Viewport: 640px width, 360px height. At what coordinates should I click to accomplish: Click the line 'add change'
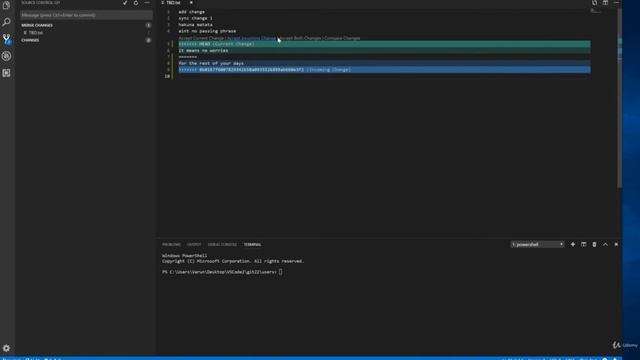pyautogui.click(x=191, y=12)
